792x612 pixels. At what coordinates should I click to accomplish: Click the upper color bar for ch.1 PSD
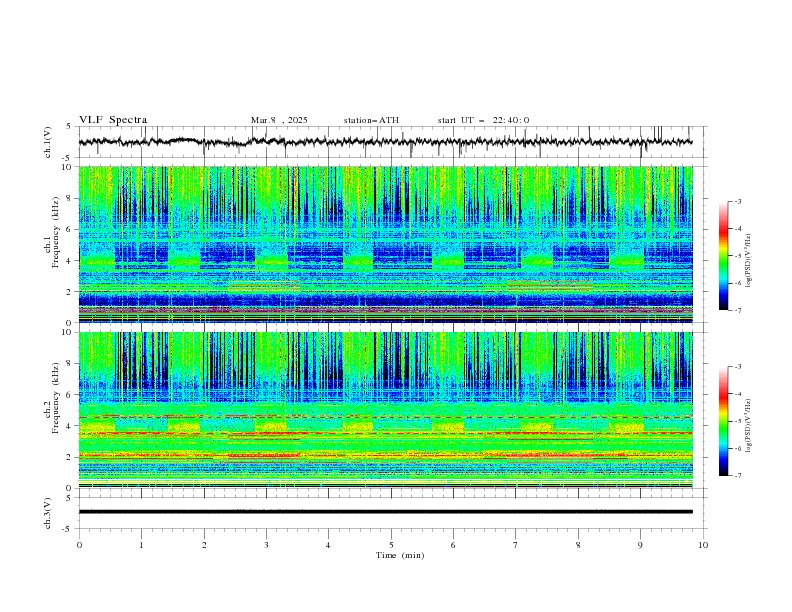tap(723, 256)
